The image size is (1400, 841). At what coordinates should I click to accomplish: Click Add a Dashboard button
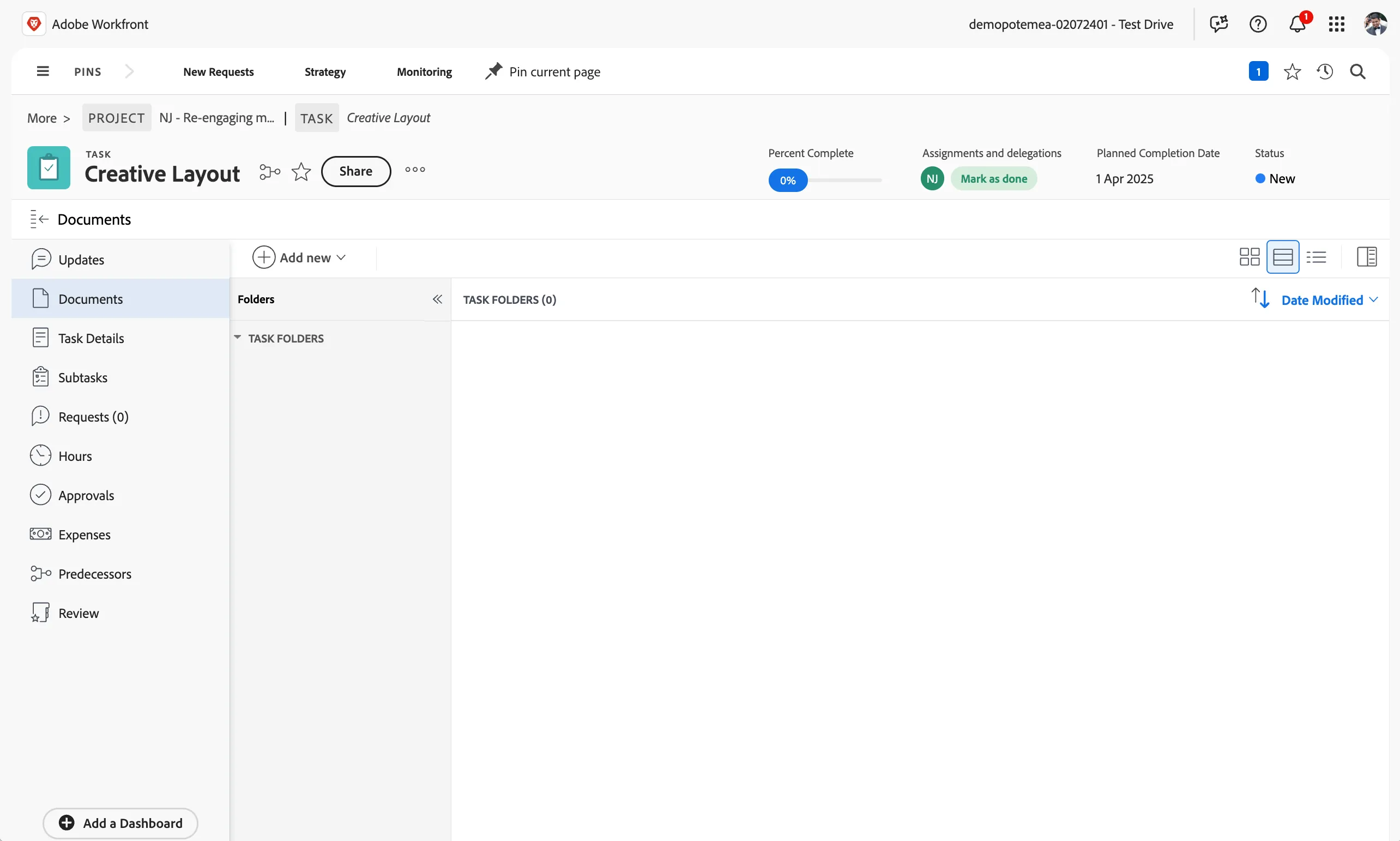coord(120,823)
